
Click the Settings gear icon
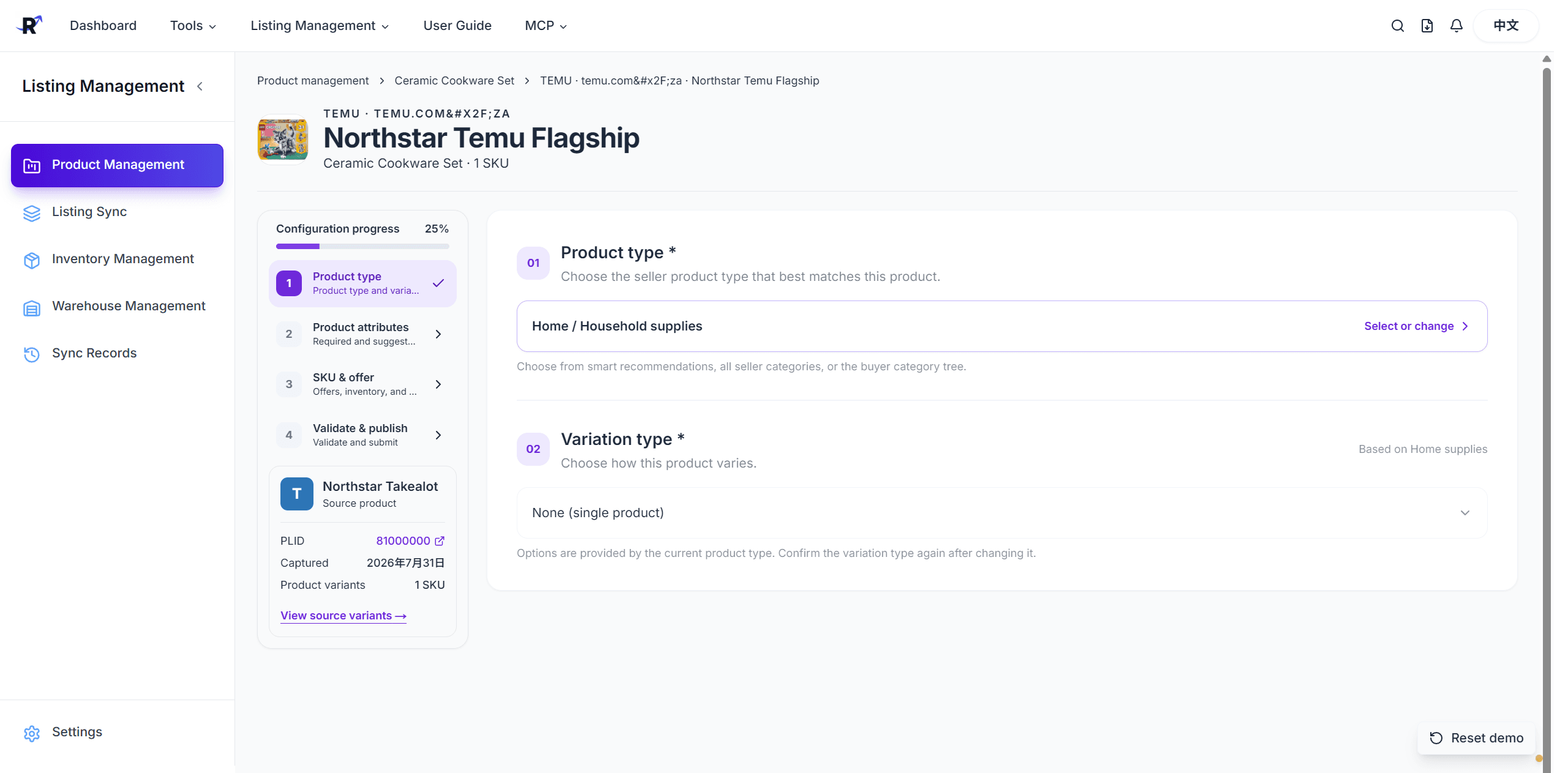point(32,733)
